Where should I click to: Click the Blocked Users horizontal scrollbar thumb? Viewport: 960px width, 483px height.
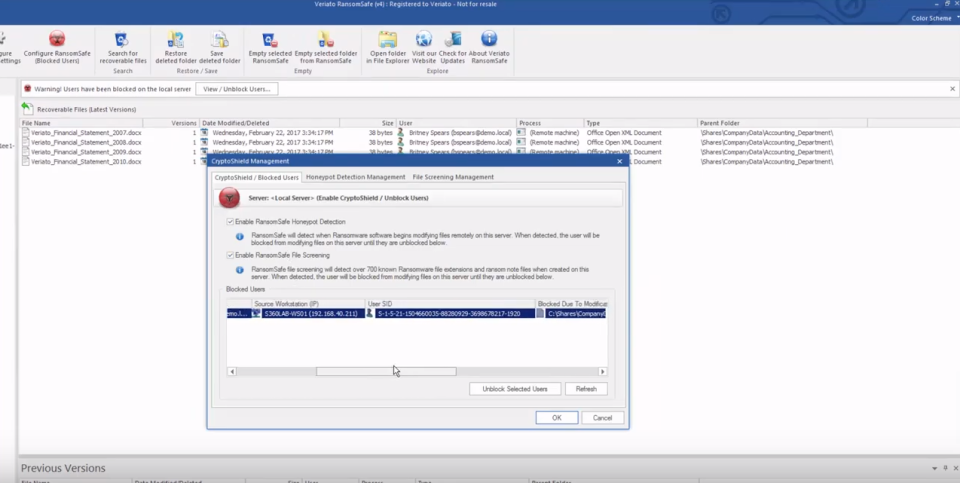(386, 371)
